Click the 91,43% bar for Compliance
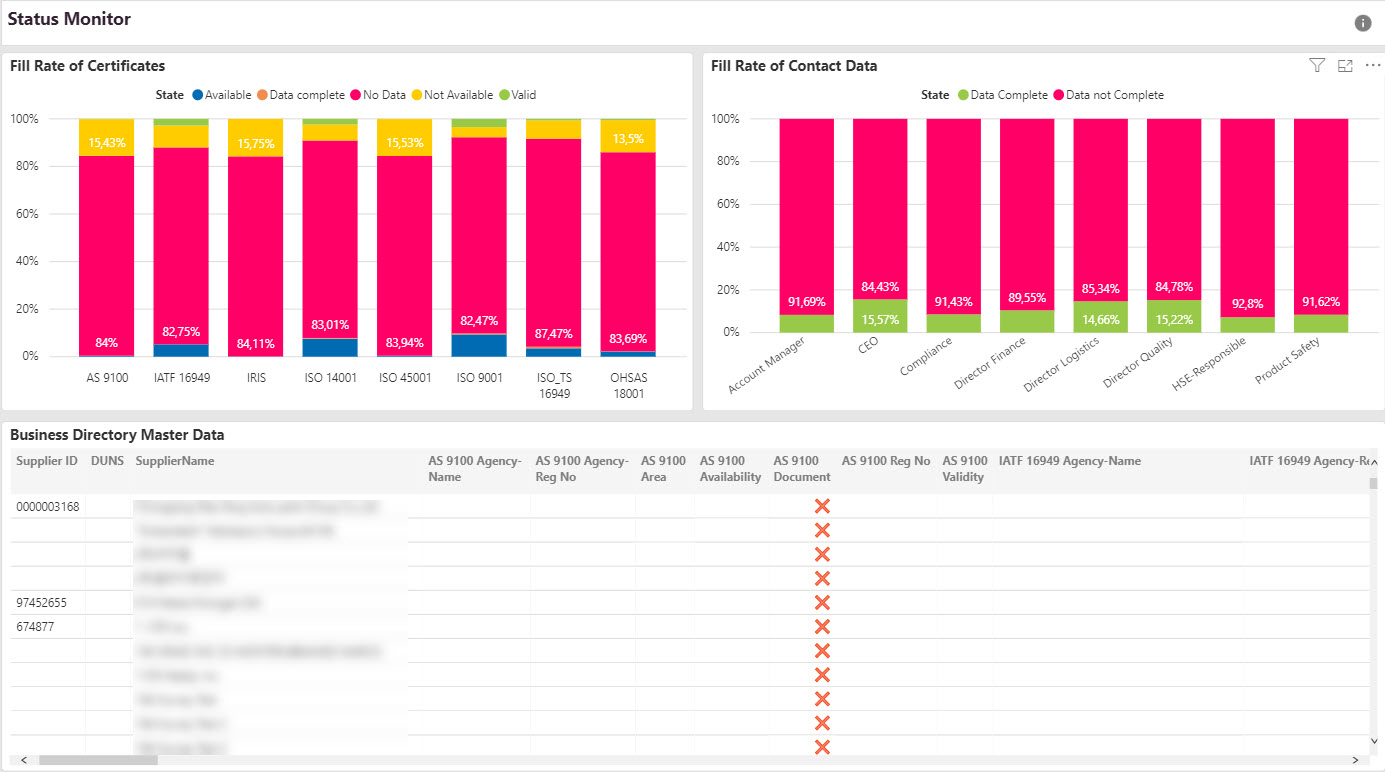Image resolution: width=1385 pixels, height=772 pixels. point(954,217)
